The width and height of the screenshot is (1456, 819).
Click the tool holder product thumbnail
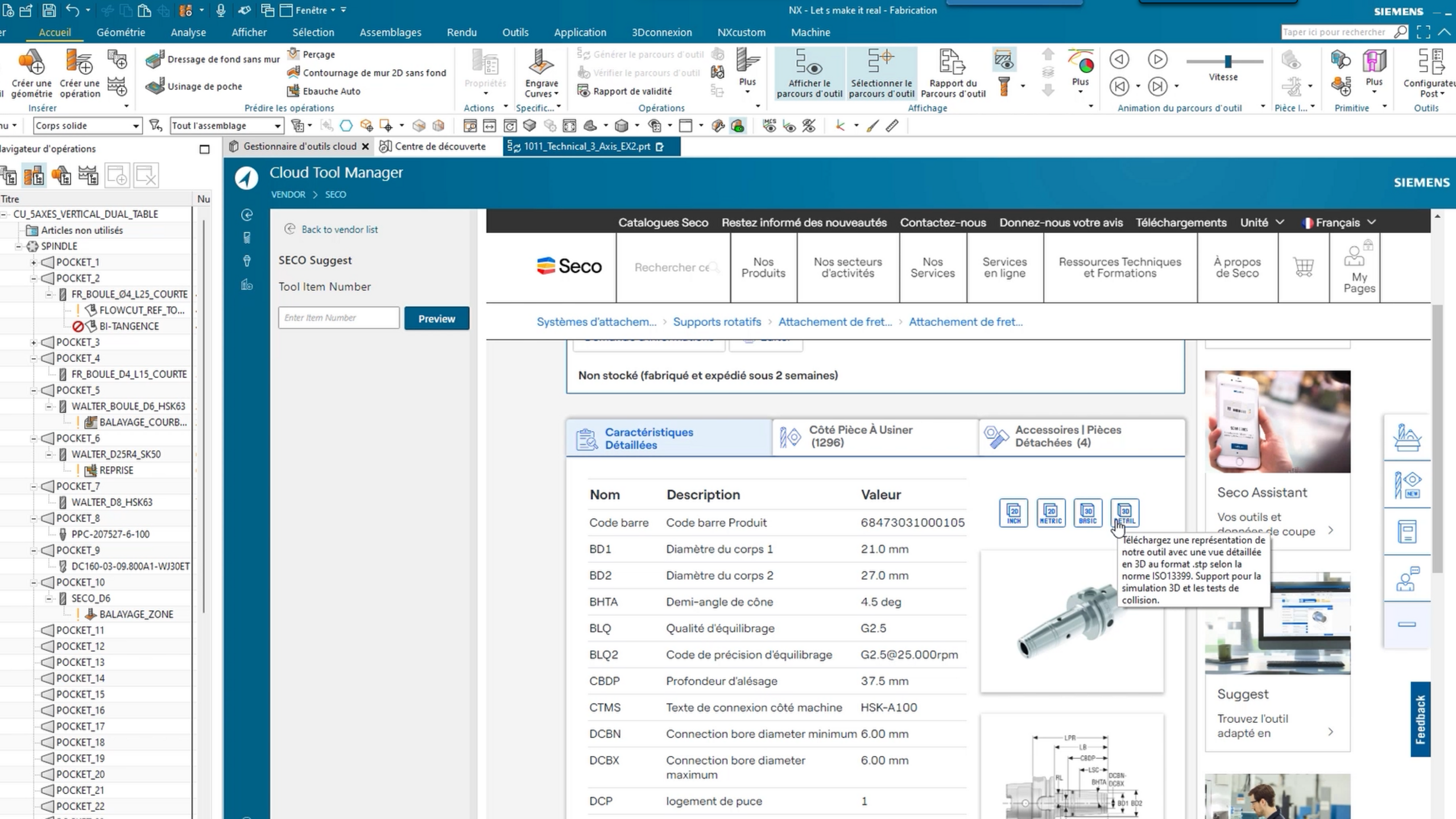coord(1072,621)
